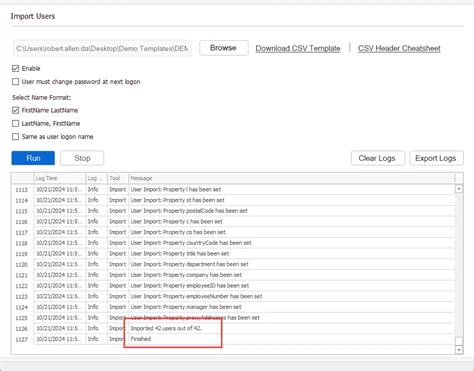This screenshot has height=371, width=474.
Task: Click the log list scroll down arrow
Action: point(459,350)
